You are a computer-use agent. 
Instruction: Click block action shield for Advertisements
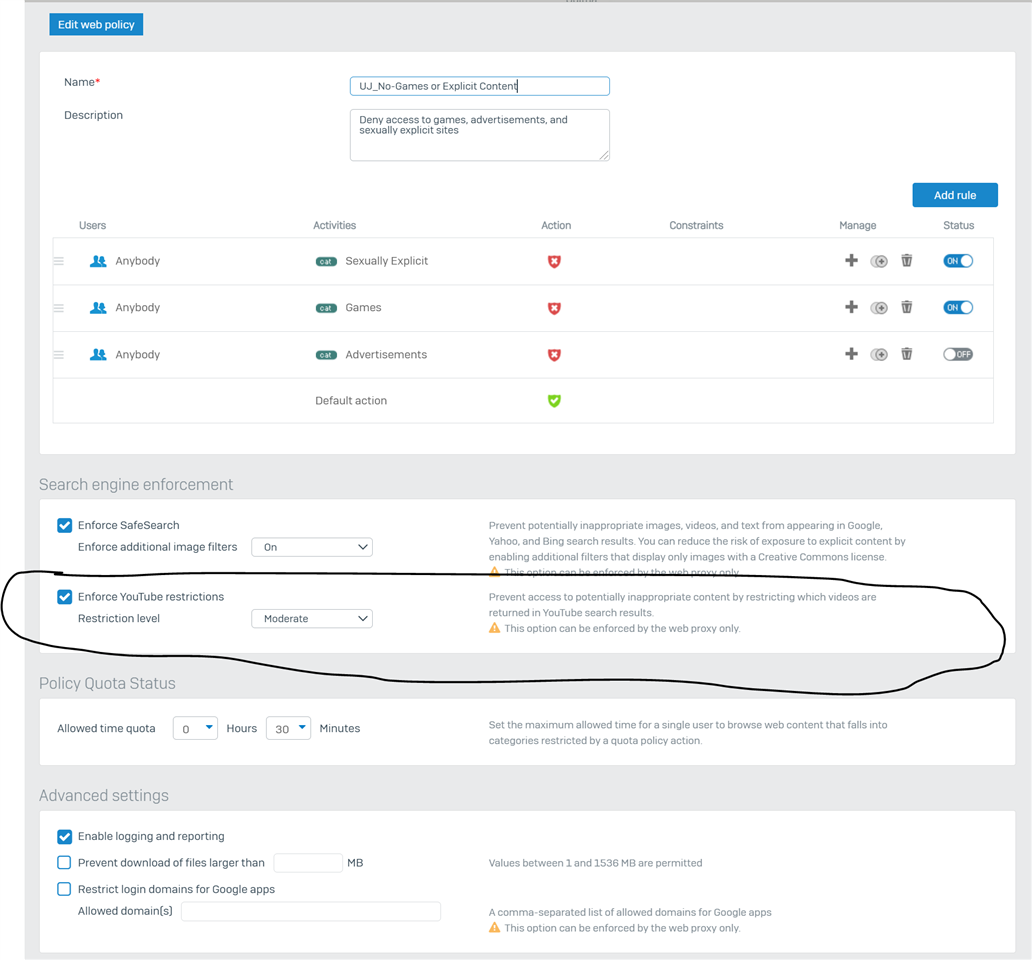[554, 355]
